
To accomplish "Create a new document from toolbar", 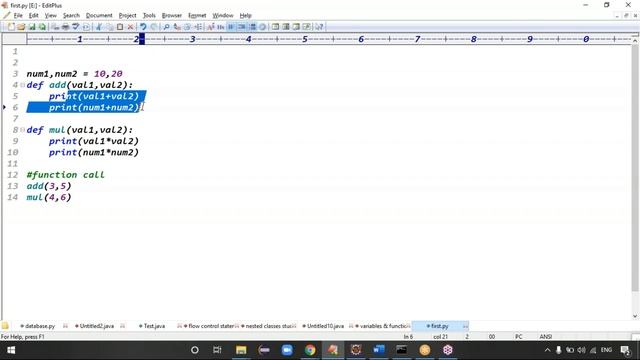I will [x=11, y=27].
